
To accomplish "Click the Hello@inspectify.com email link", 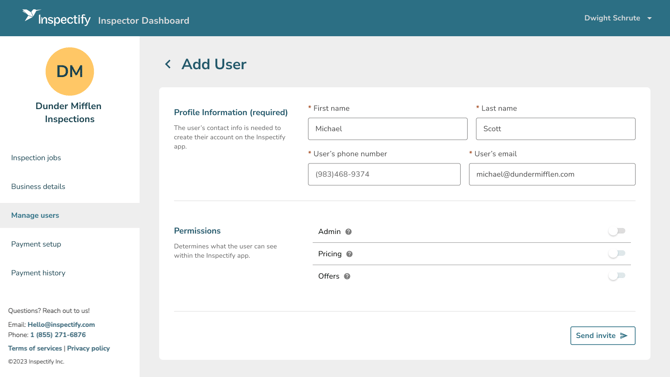I will 61,324.
